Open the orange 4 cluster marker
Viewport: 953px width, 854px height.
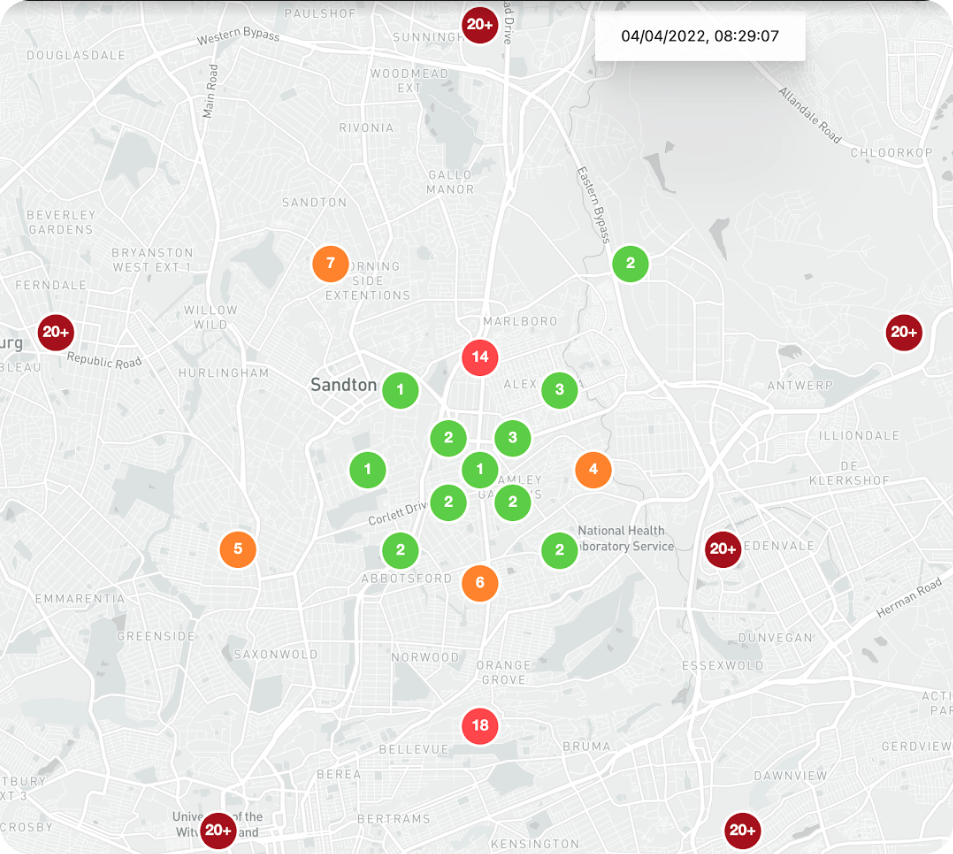tap(593, 469)
